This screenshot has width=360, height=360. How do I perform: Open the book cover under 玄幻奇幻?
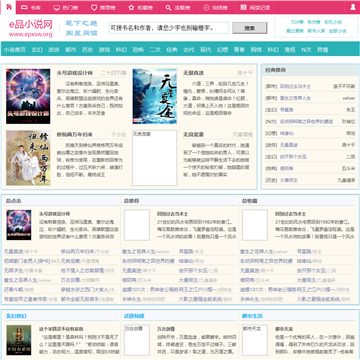(x=19, y=340)
